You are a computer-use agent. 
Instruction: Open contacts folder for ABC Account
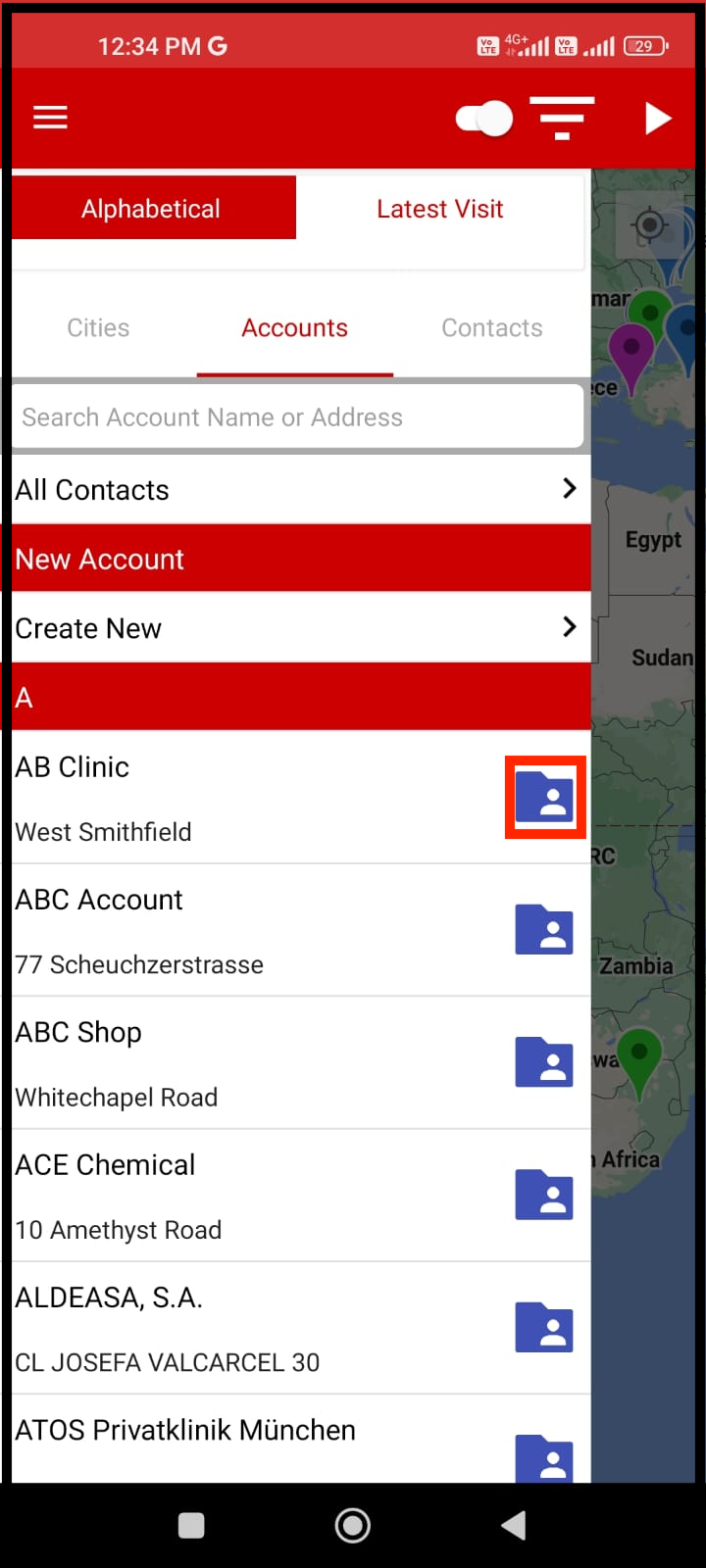(x=544, y=930)
